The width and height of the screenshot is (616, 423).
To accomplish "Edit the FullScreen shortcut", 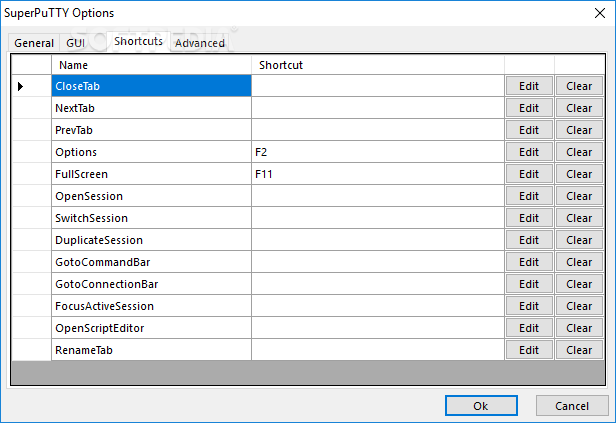I will [529, 174].
